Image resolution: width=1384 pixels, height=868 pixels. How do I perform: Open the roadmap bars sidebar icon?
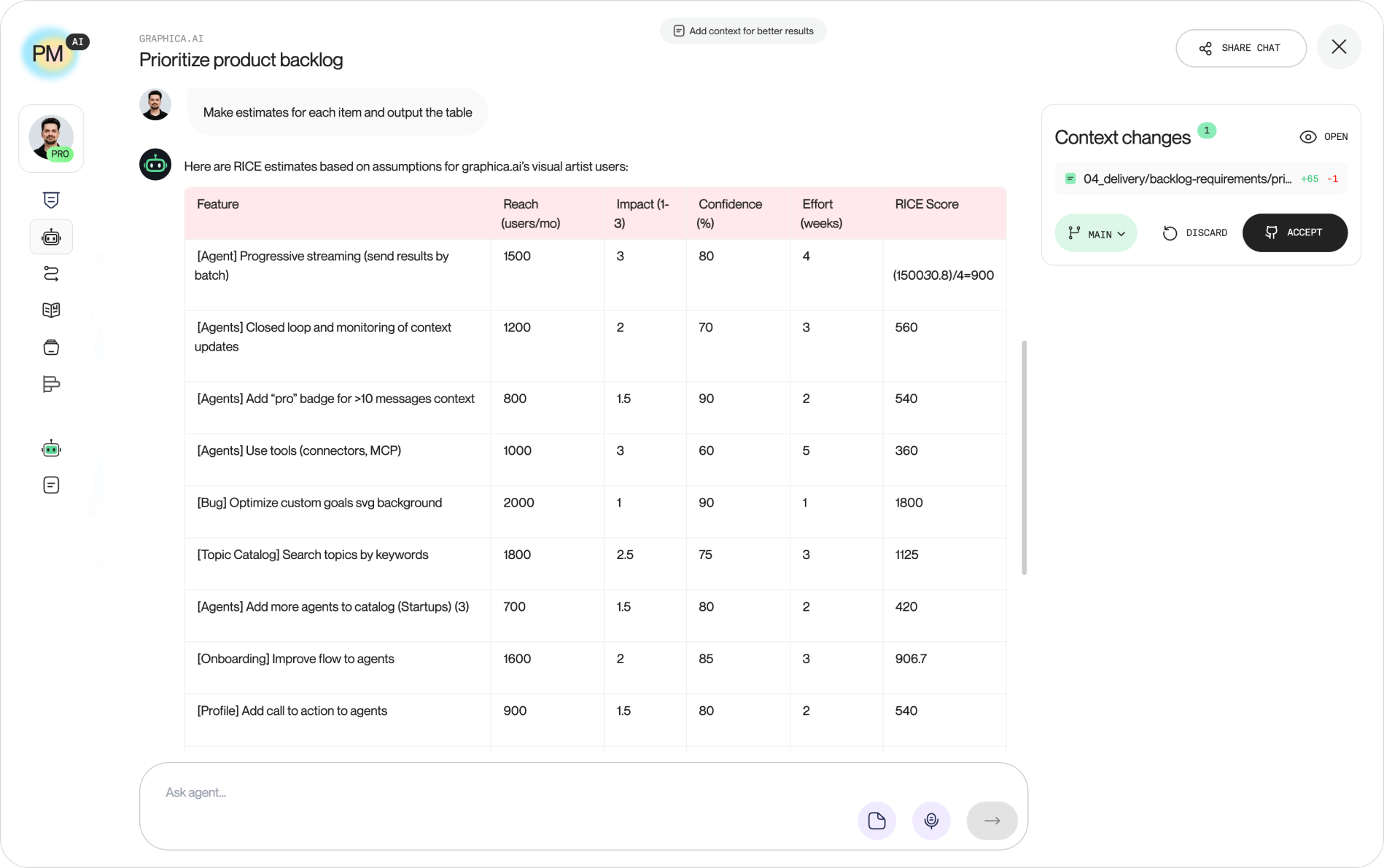pos(51,384)
